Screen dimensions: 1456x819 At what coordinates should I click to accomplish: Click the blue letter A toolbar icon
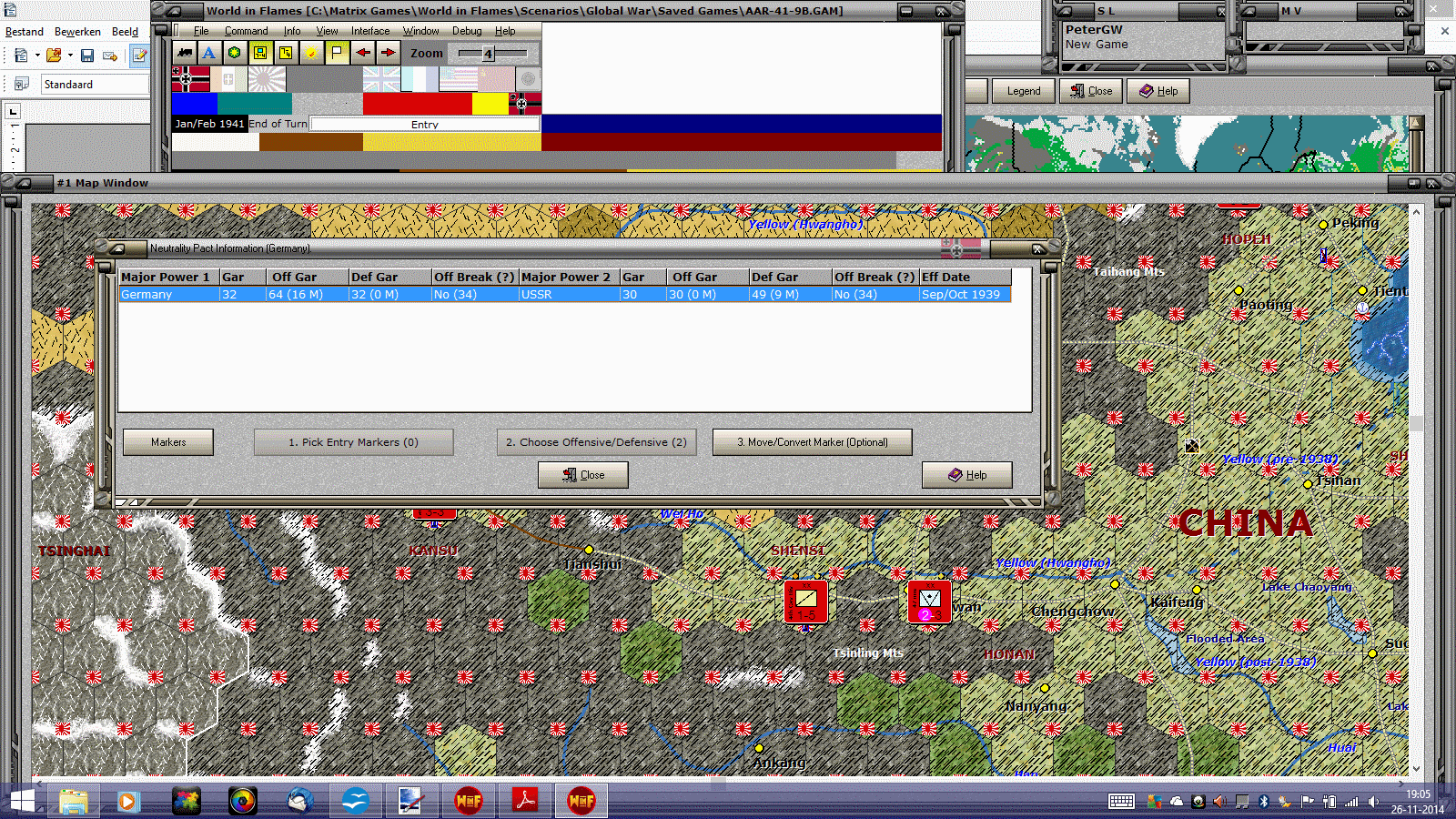tap(209, 53)
